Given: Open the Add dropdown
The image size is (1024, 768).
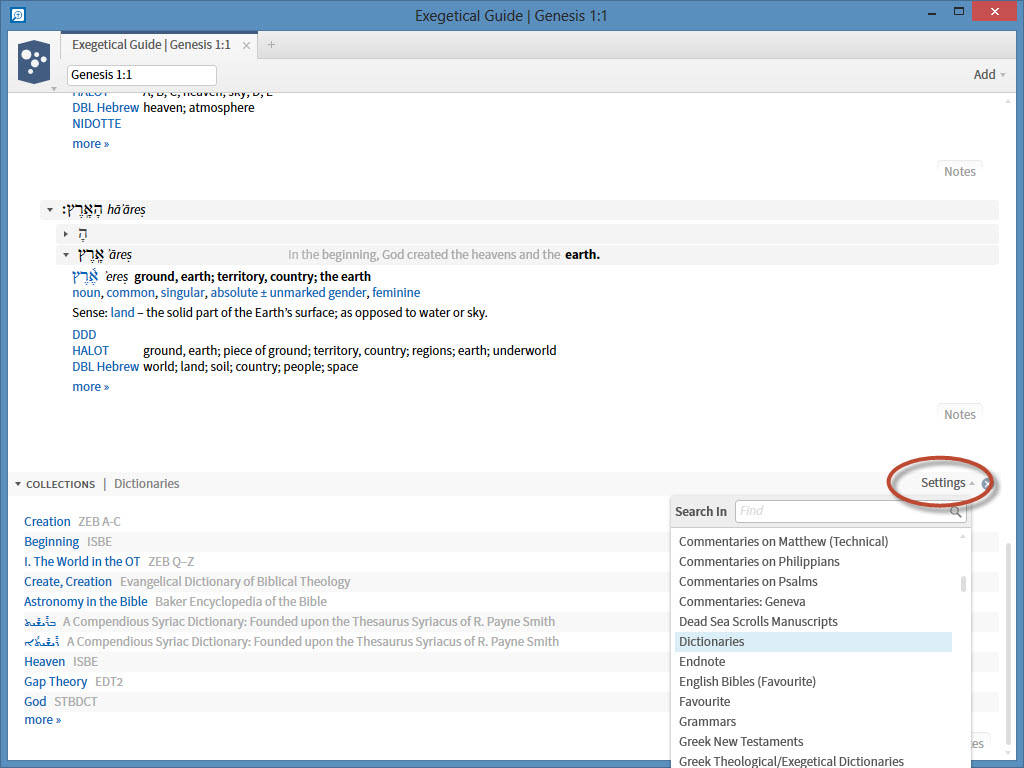Looking at the screenshot, I should click(x=989, y=74).
